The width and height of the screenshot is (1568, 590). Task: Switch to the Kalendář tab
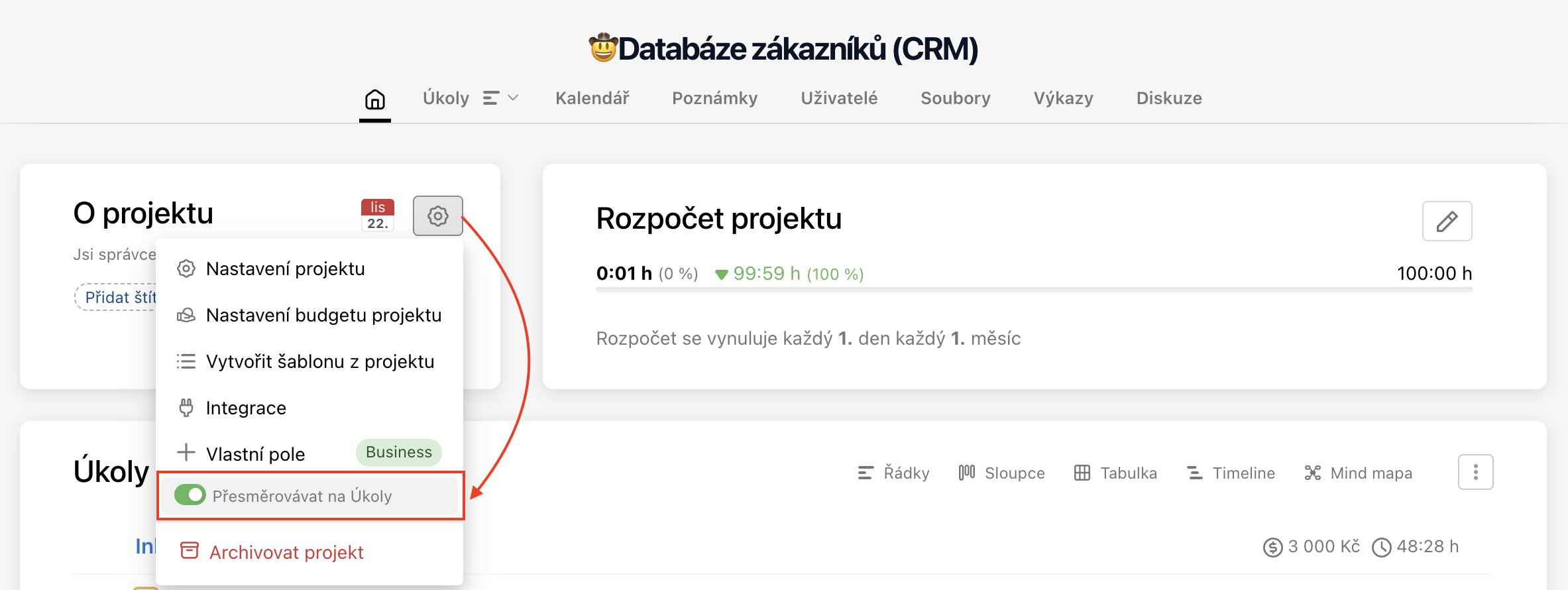[x=592, y=98]
